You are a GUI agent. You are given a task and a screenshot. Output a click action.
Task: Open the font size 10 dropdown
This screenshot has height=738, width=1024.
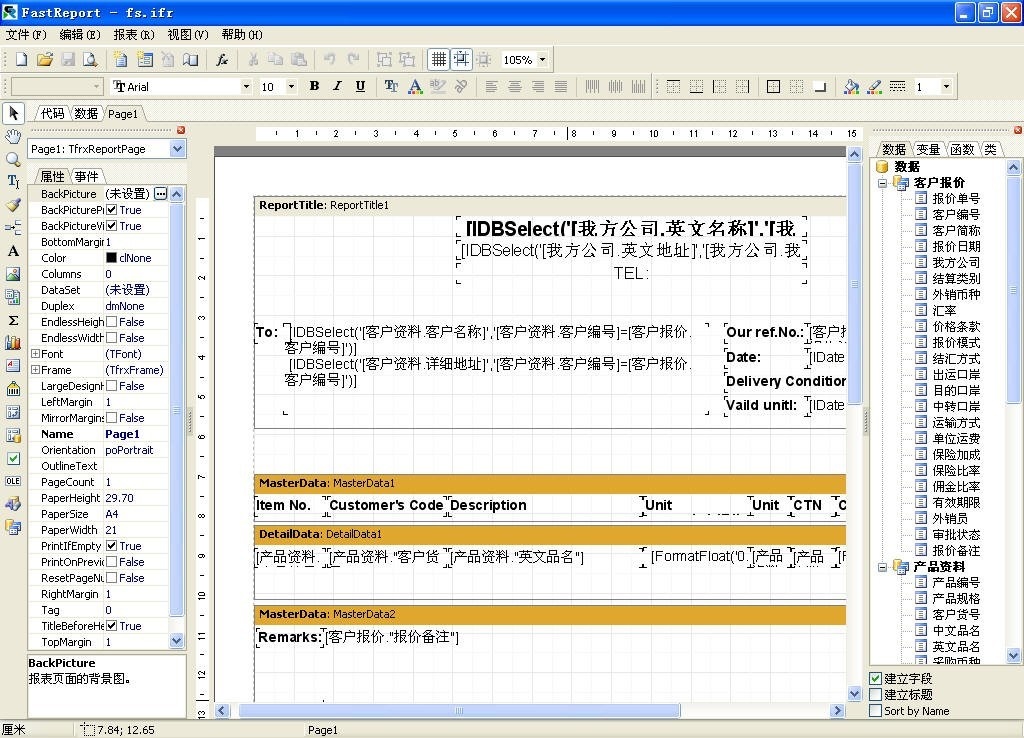(x=291, y=86)
